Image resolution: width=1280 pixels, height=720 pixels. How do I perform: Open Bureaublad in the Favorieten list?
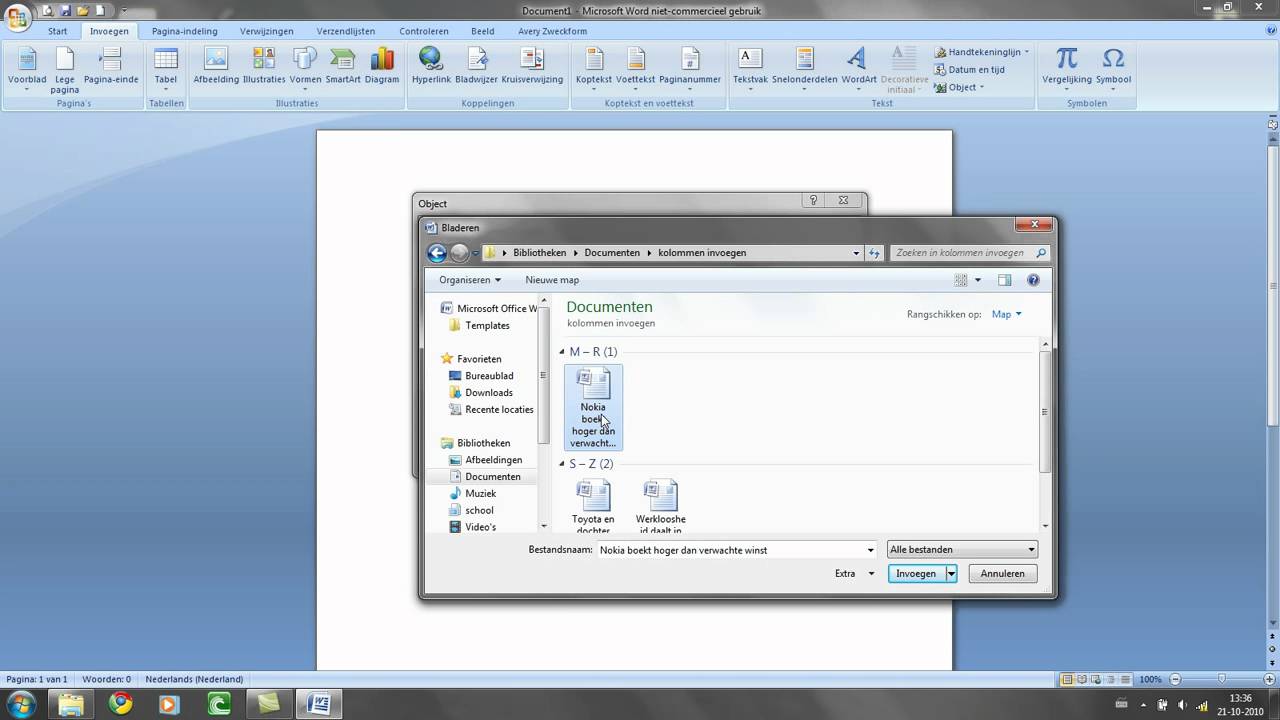tap(489, 376)
